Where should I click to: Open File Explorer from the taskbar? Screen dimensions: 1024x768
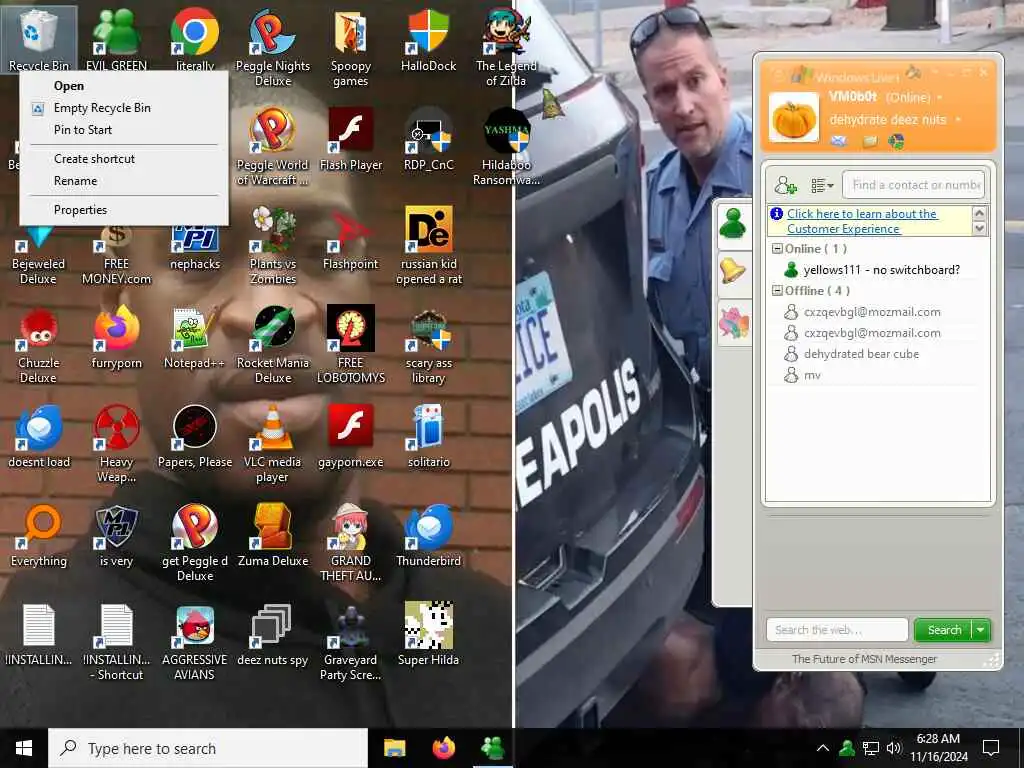pos(394,748)
